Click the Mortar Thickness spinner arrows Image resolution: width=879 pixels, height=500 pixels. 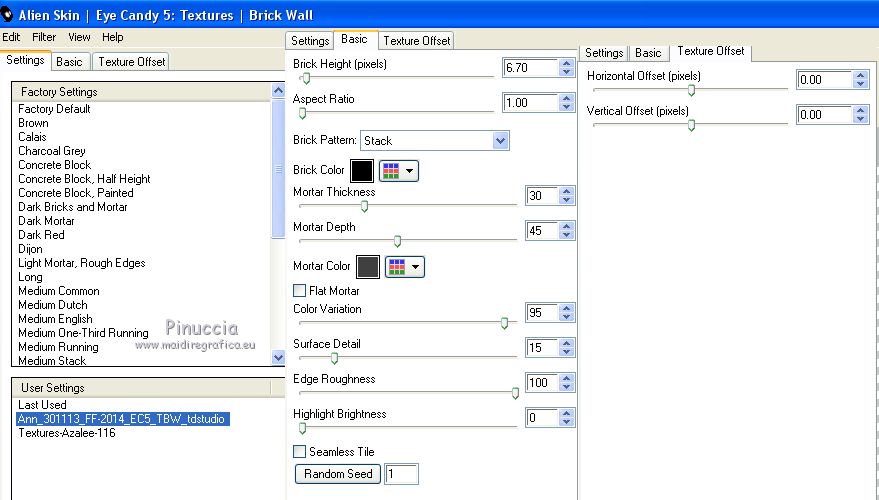tap(566, 196)
